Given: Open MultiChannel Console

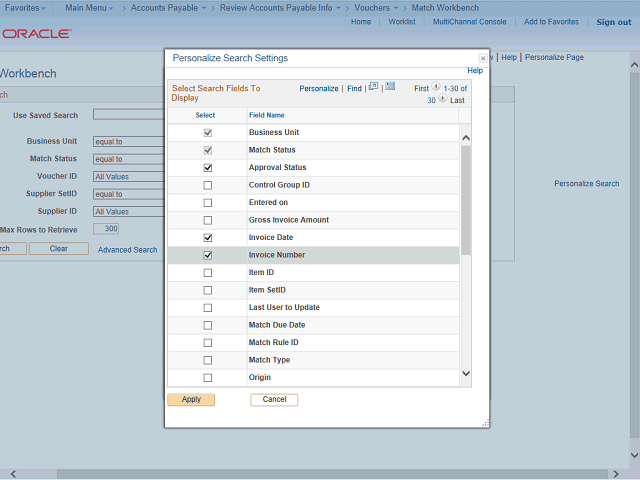Looking at the screenshot, I should coord(469,22).
